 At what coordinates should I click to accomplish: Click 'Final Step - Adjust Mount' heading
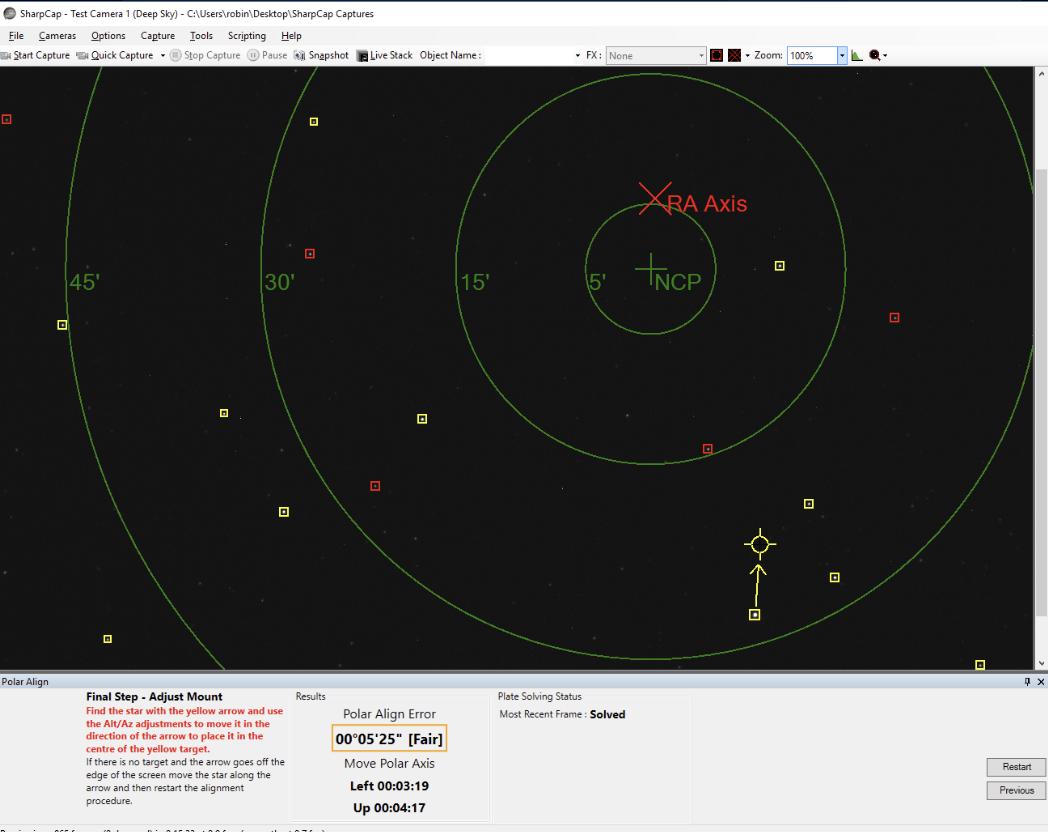pyautogui.click(x=154, y=696)
